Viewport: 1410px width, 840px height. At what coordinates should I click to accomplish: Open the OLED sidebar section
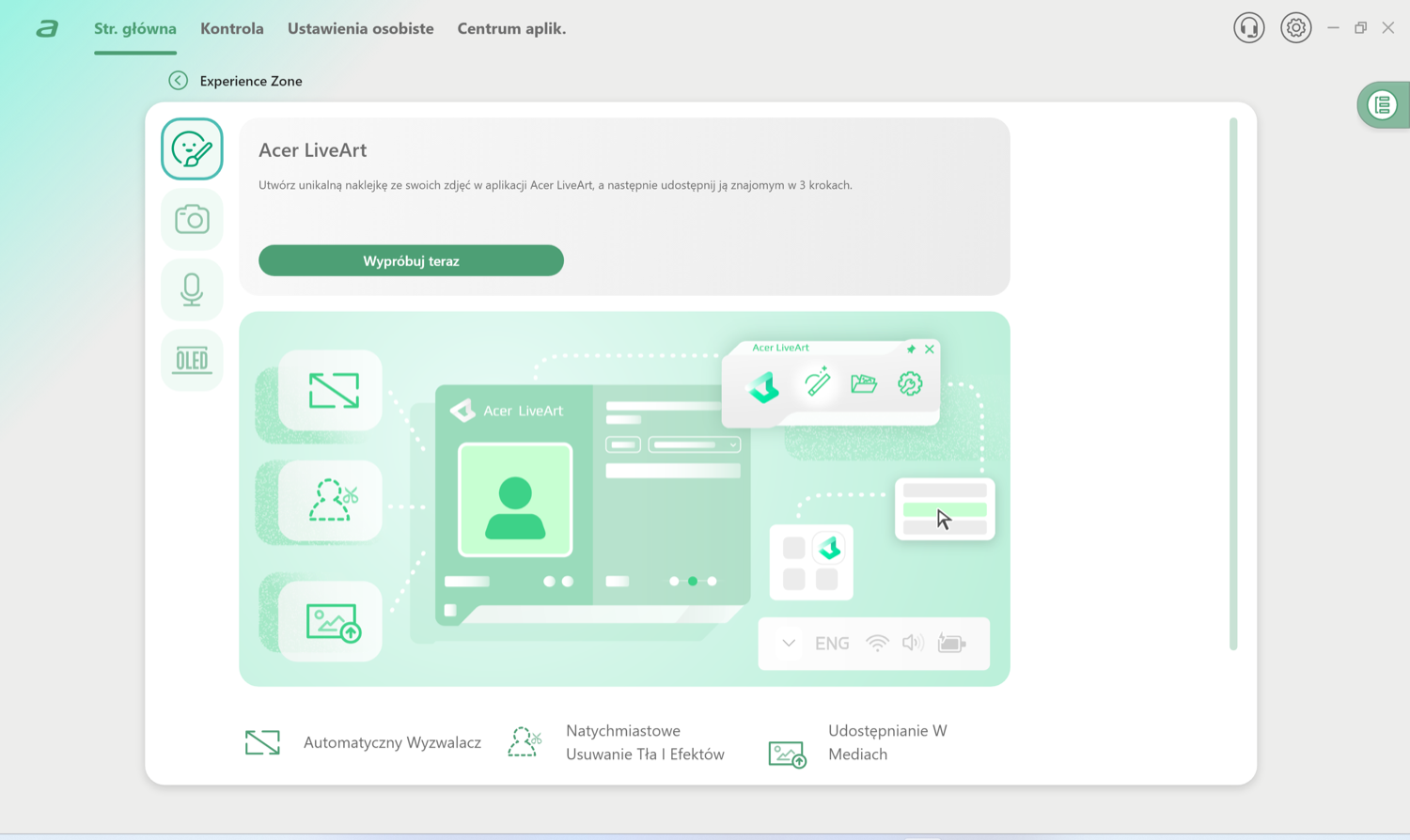[x=192, y=360]
